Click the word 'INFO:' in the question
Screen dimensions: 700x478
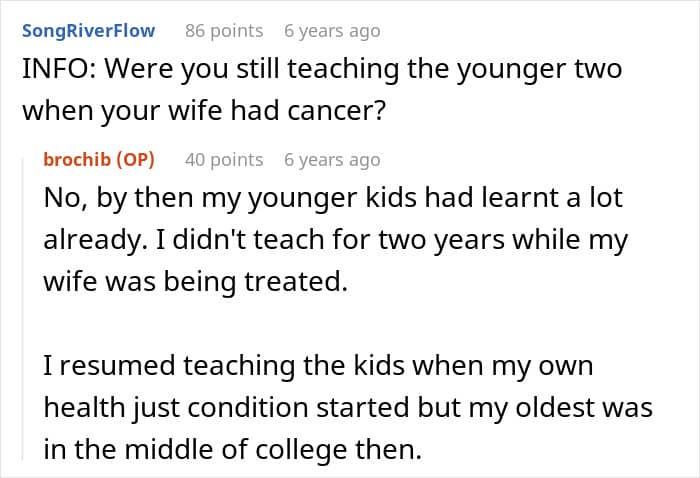click(x=56, y=70)
